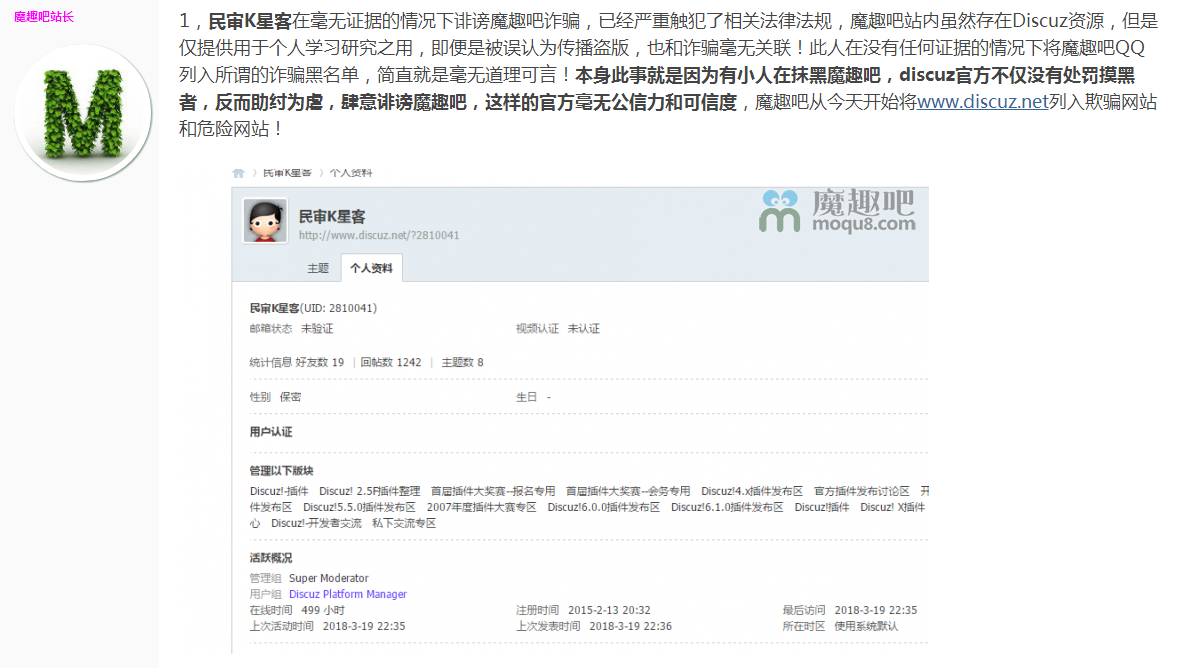Open the 官方插件发布讨论区 forum

[x=862, y=491]
